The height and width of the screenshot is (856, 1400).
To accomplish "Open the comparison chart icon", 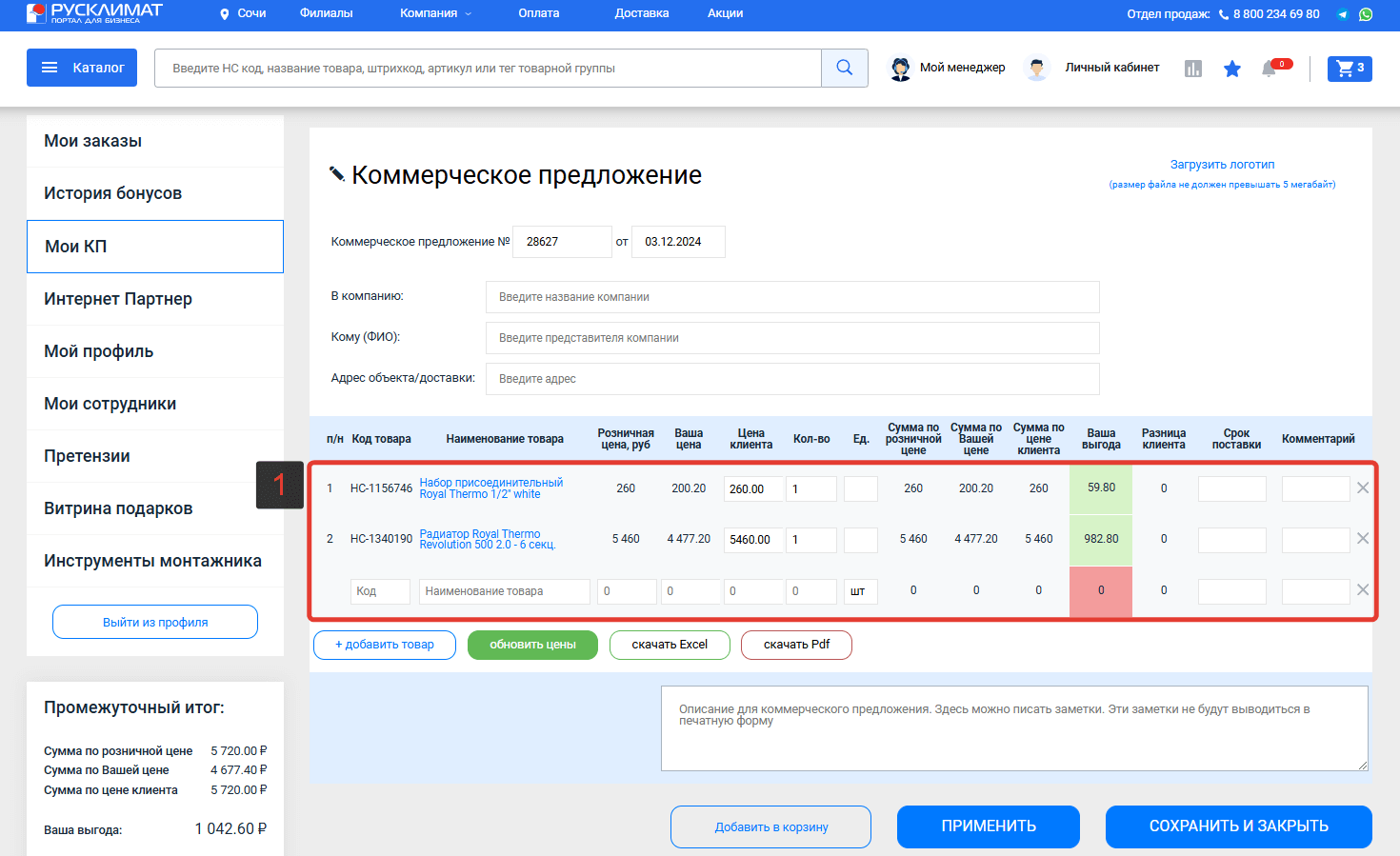I will (x=1193, y=69).
